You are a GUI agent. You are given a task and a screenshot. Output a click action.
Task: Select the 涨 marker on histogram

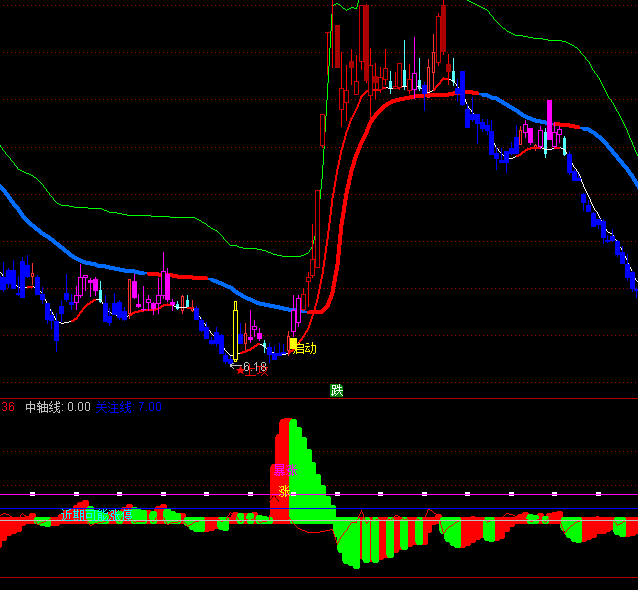[284, 490]
